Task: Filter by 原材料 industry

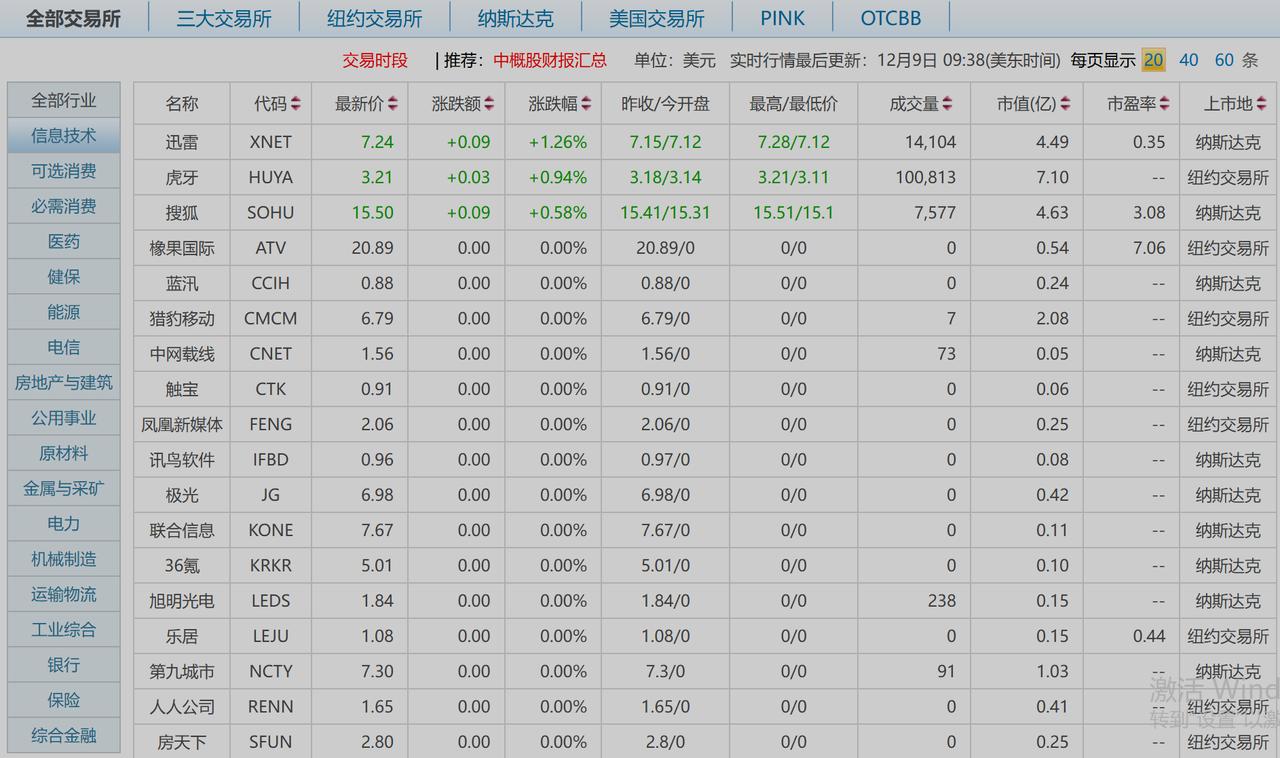Action: pos(64,453)
